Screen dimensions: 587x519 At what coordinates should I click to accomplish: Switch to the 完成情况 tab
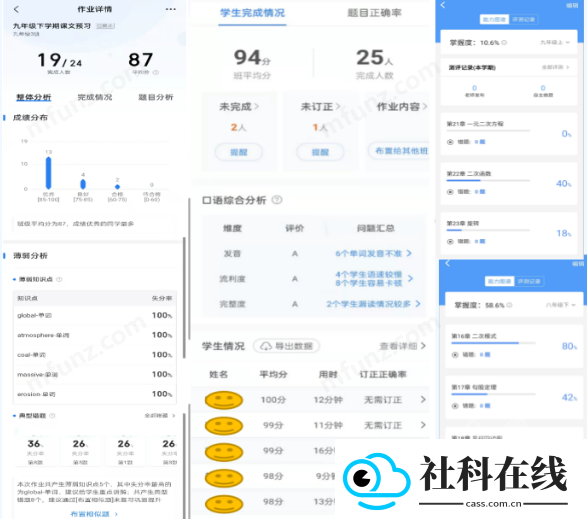pos(95,97)
